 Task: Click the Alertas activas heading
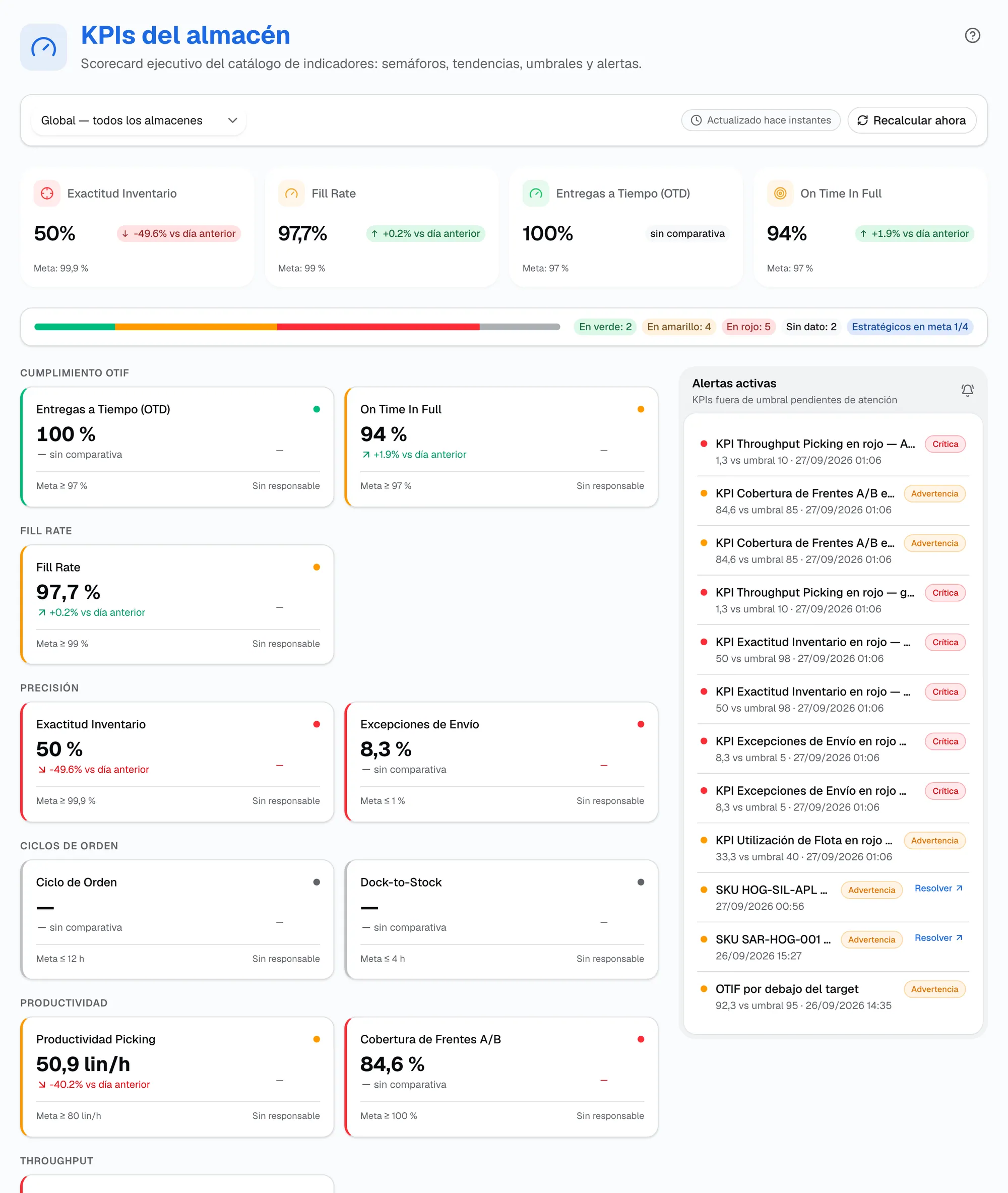click(734, 384)
